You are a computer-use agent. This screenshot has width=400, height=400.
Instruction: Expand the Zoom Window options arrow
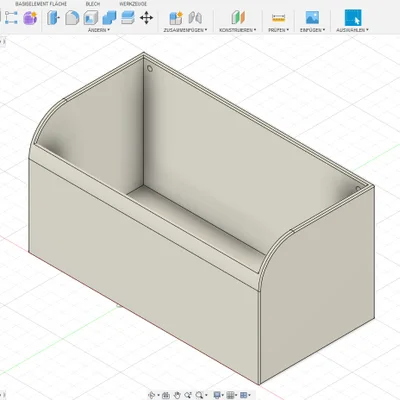(x=206, y=395)
